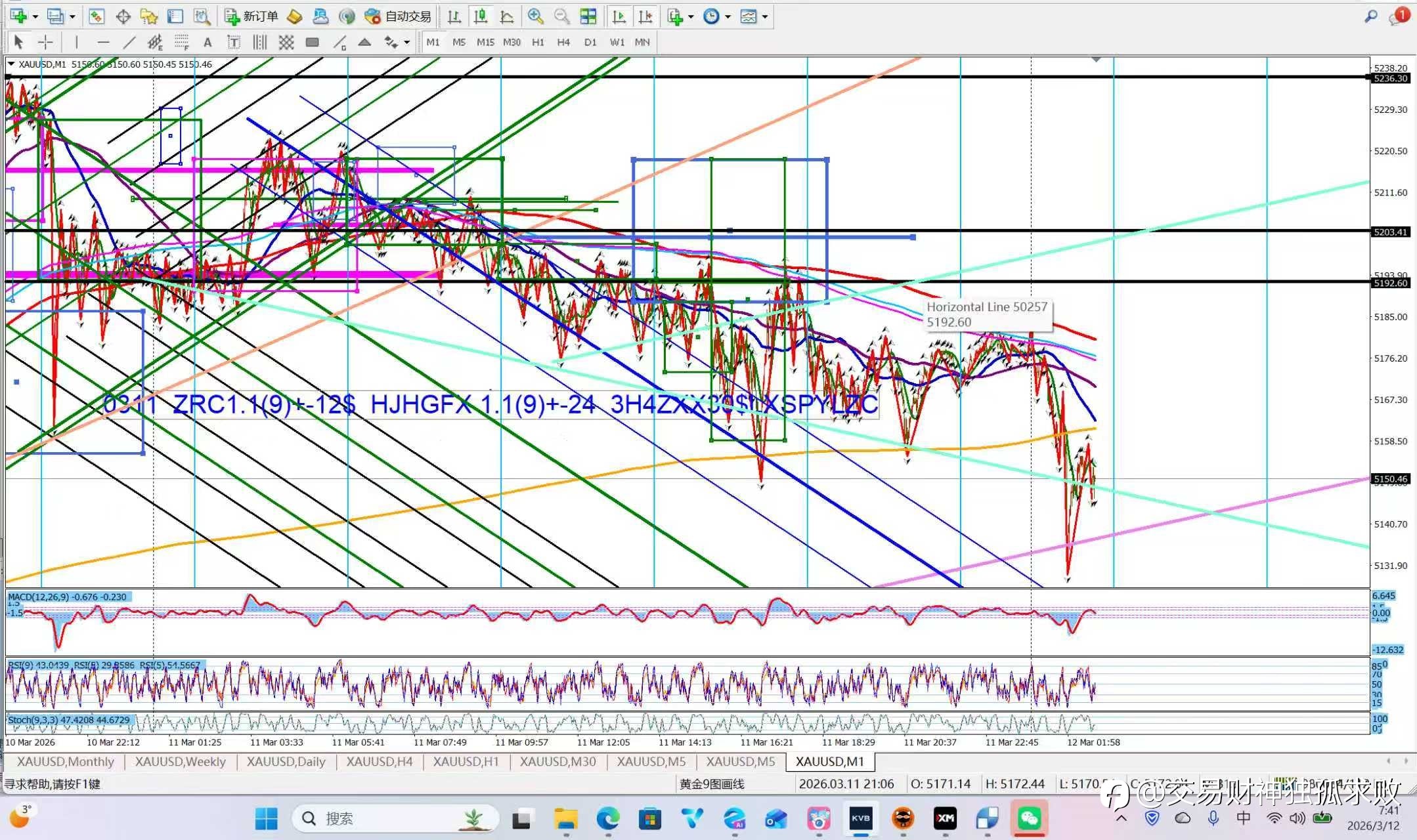1417x840 pixels.
Task: Select the trendline drawing tool
Action: coord(129,43)
